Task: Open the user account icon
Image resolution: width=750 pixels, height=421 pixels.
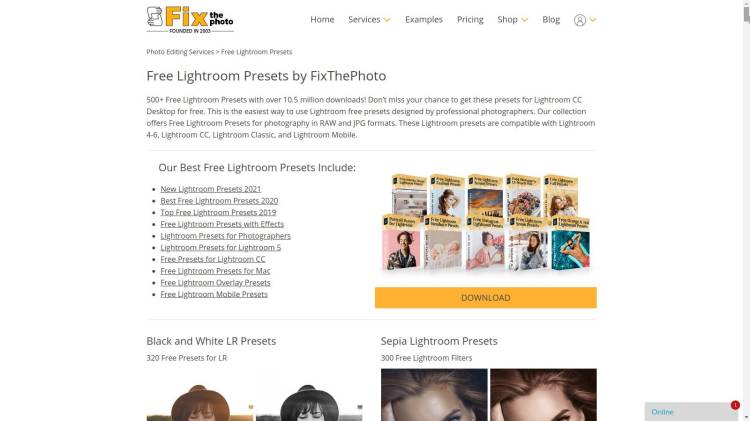Action: coord(580,20)
